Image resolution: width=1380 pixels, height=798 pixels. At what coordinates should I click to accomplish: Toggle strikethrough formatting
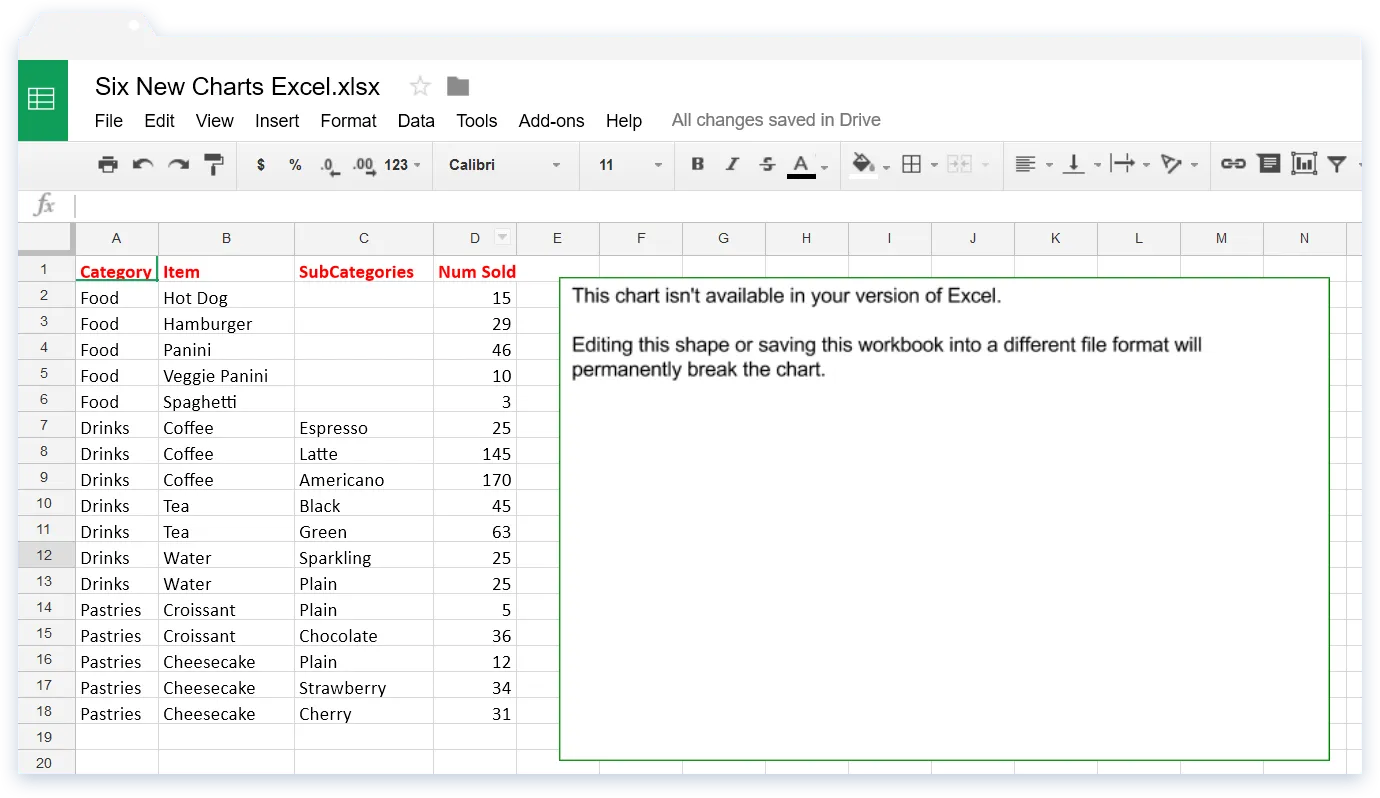(x=767, y=165)
